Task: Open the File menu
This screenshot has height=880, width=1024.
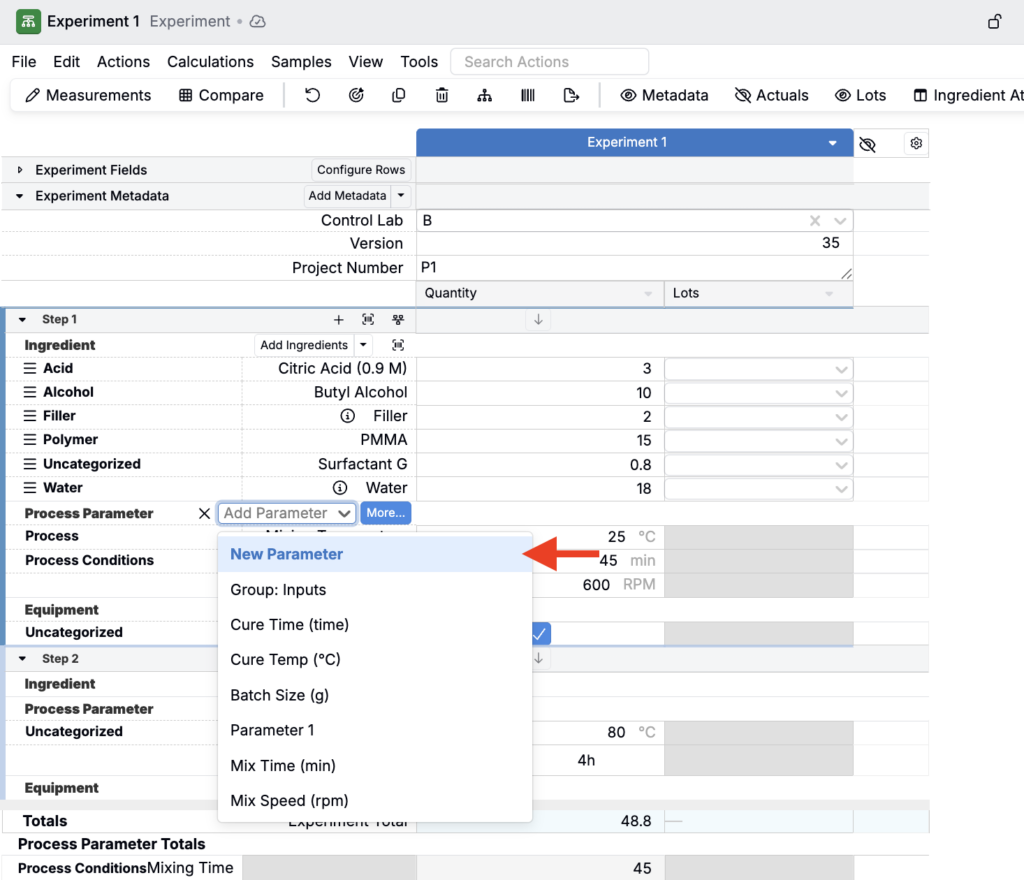Action: [24, 62]
